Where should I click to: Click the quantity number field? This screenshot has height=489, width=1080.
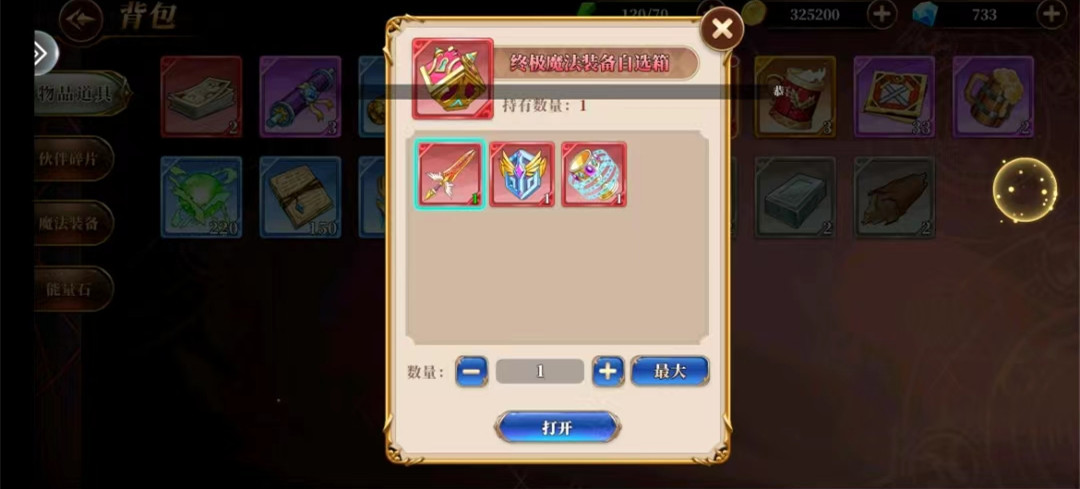(x=540, y=371)
